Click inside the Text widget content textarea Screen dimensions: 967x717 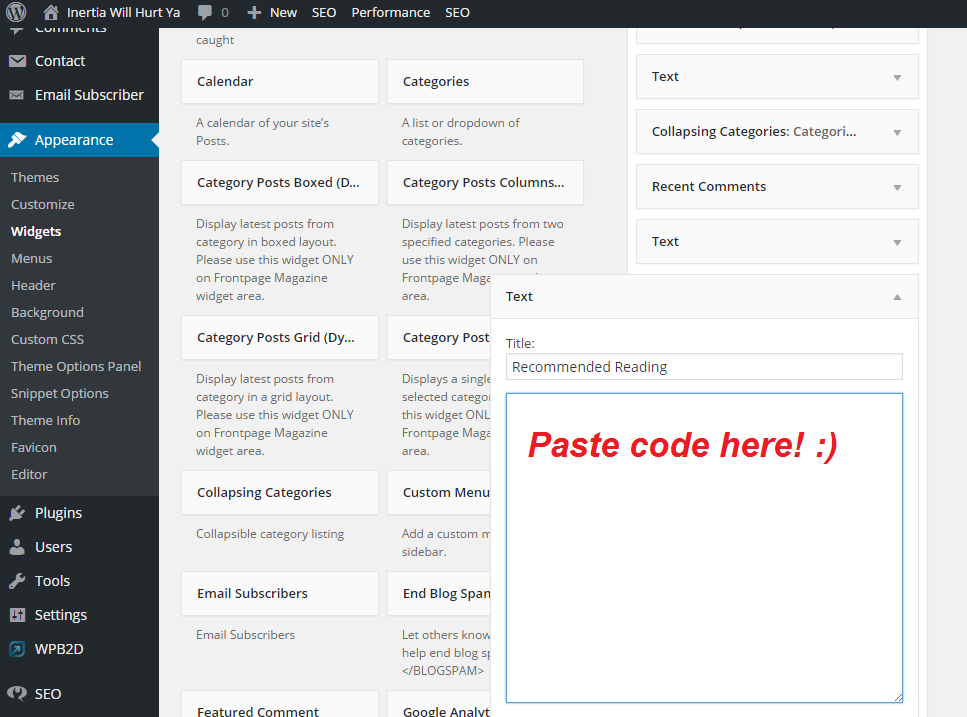[704, 548]
